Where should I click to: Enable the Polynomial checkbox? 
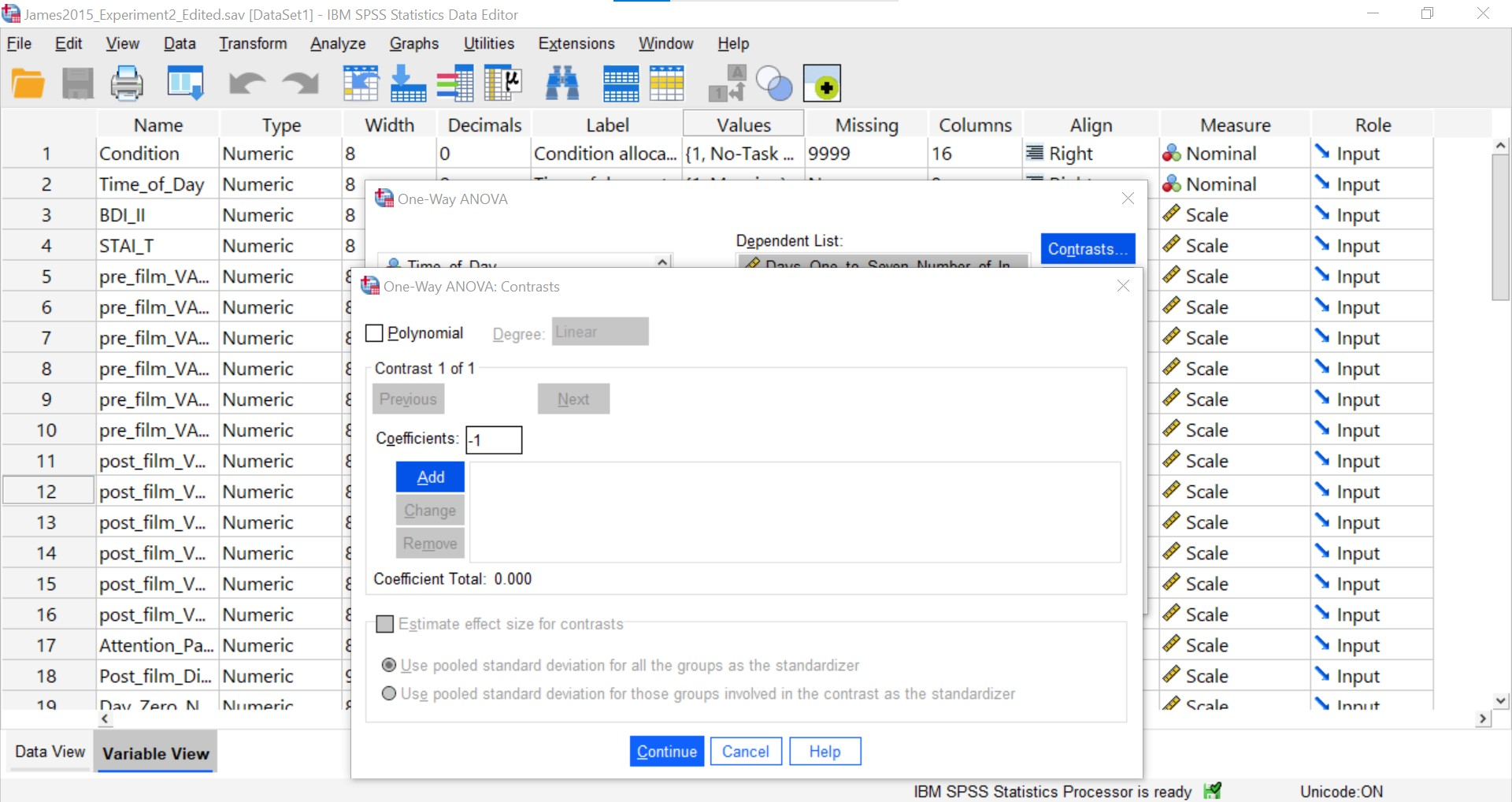click(375, 333)
